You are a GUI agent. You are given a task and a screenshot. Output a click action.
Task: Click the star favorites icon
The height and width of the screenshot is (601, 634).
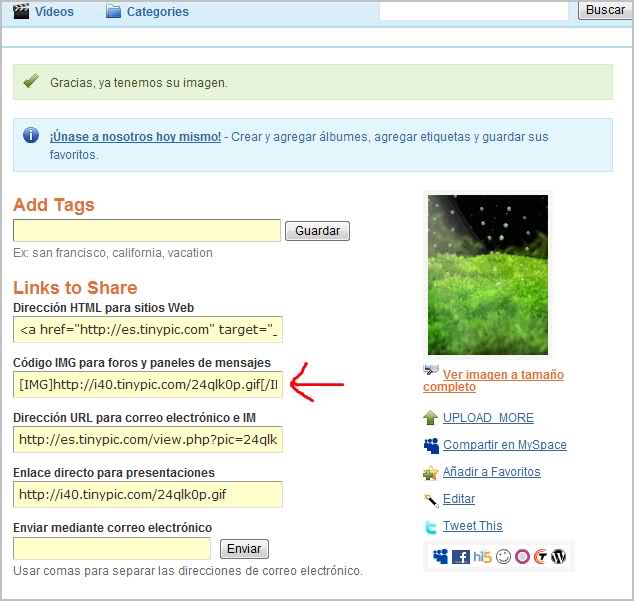tap(431, 472)
